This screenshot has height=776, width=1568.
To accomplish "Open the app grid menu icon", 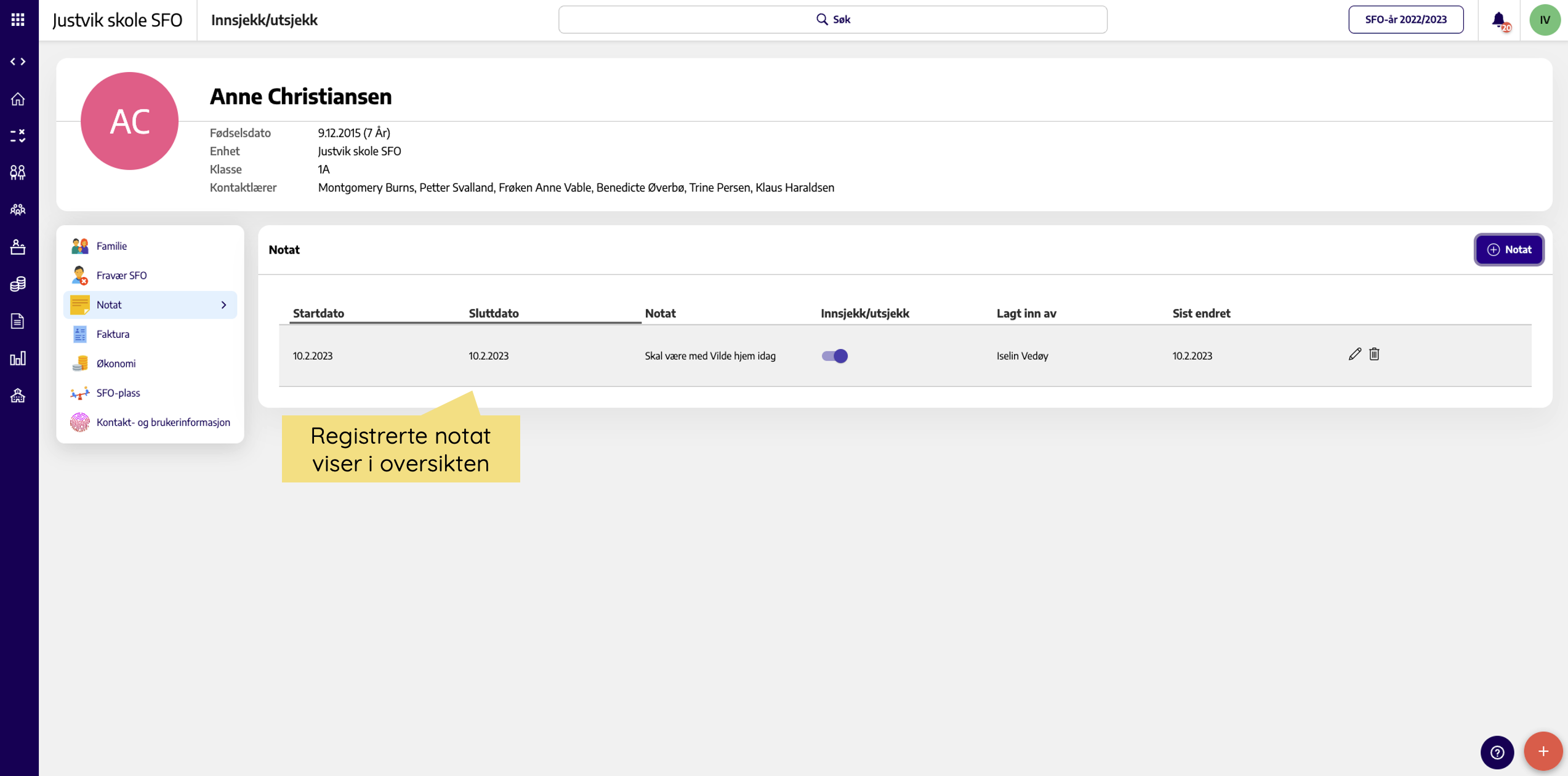I will tap(18, 20).
